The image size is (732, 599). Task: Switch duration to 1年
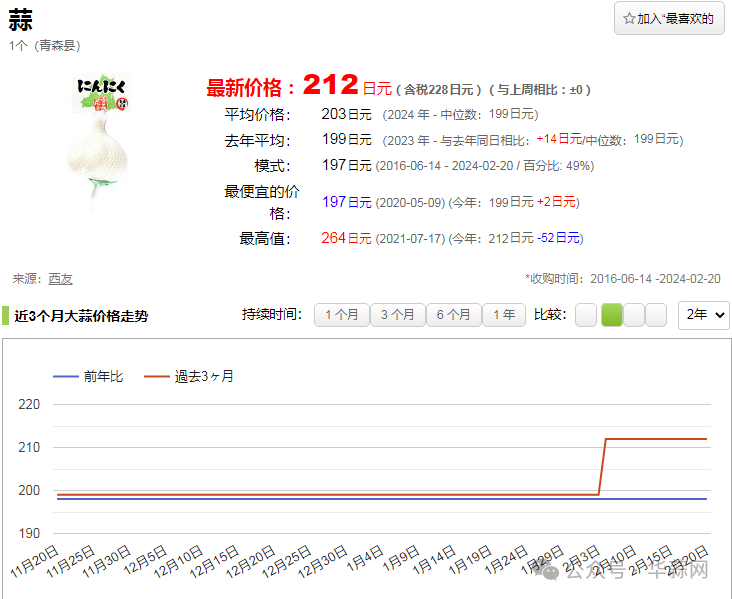click(x=504, y=315)
